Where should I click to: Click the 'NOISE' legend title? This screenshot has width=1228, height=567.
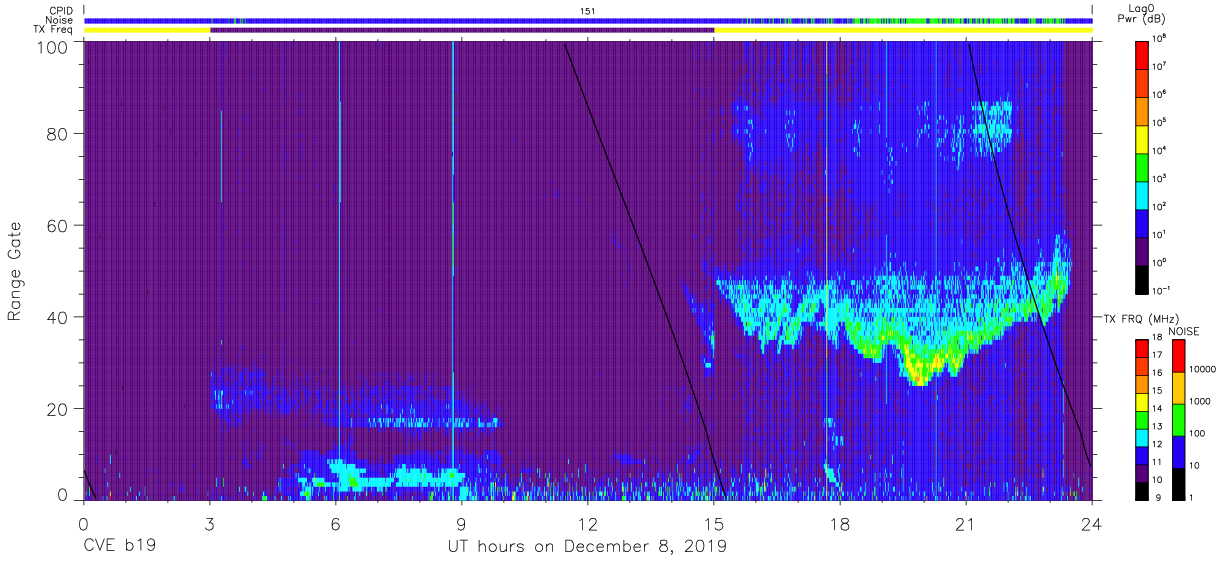(x=1183, y=330)
